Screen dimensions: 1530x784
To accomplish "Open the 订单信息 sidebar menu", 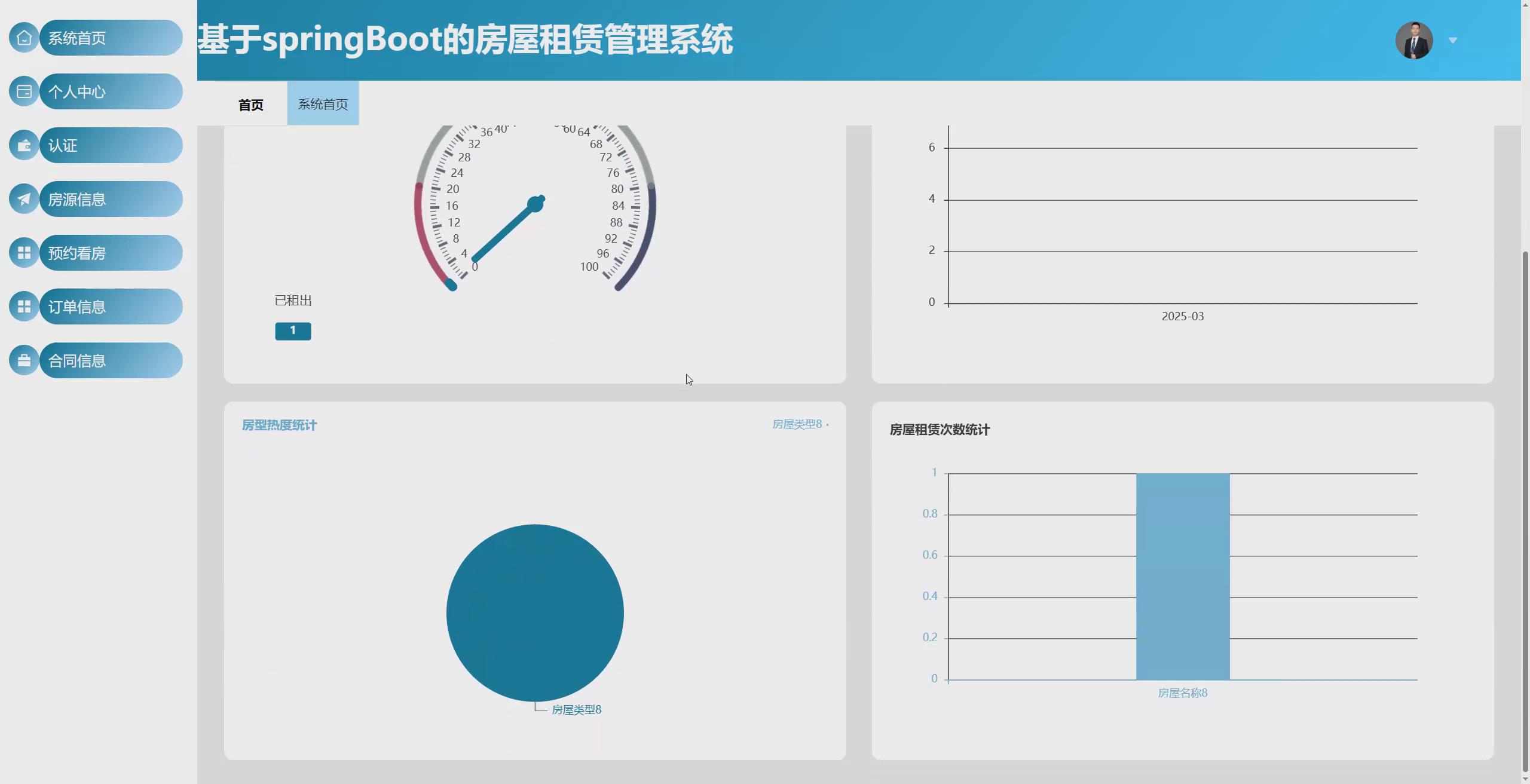I will (x=111, y=307).
